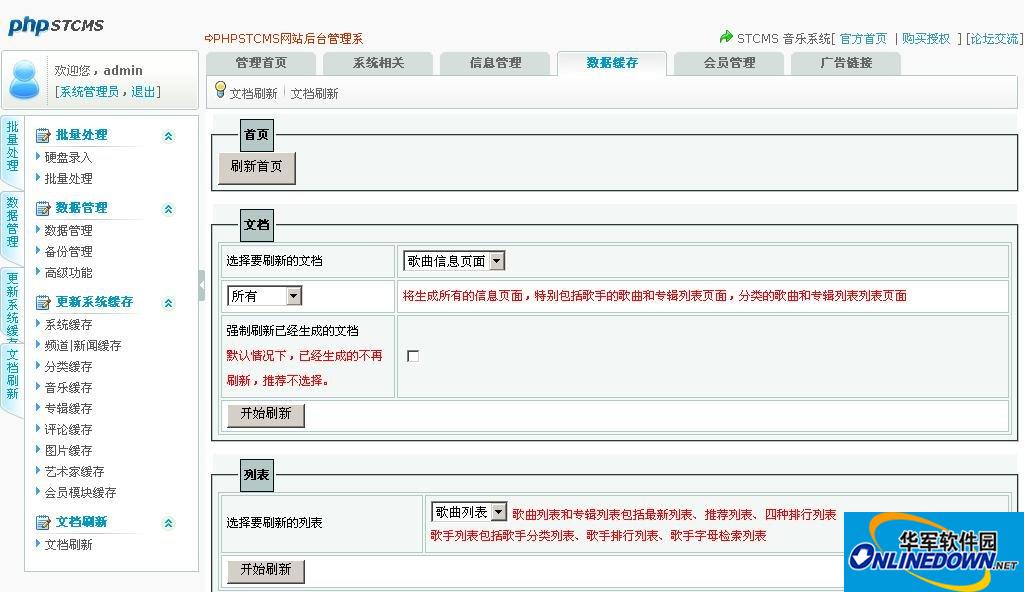
Task: Click the 批量处理 notebook icon in sidebar
Action: [42, 134]
